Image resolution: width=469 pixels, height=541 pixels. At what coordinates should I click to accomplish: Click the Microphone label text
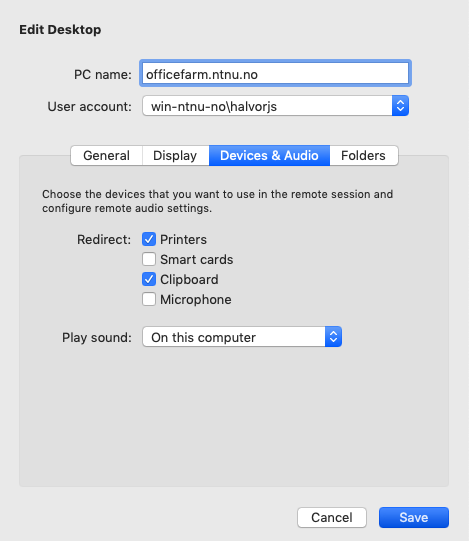click(196, 299)
